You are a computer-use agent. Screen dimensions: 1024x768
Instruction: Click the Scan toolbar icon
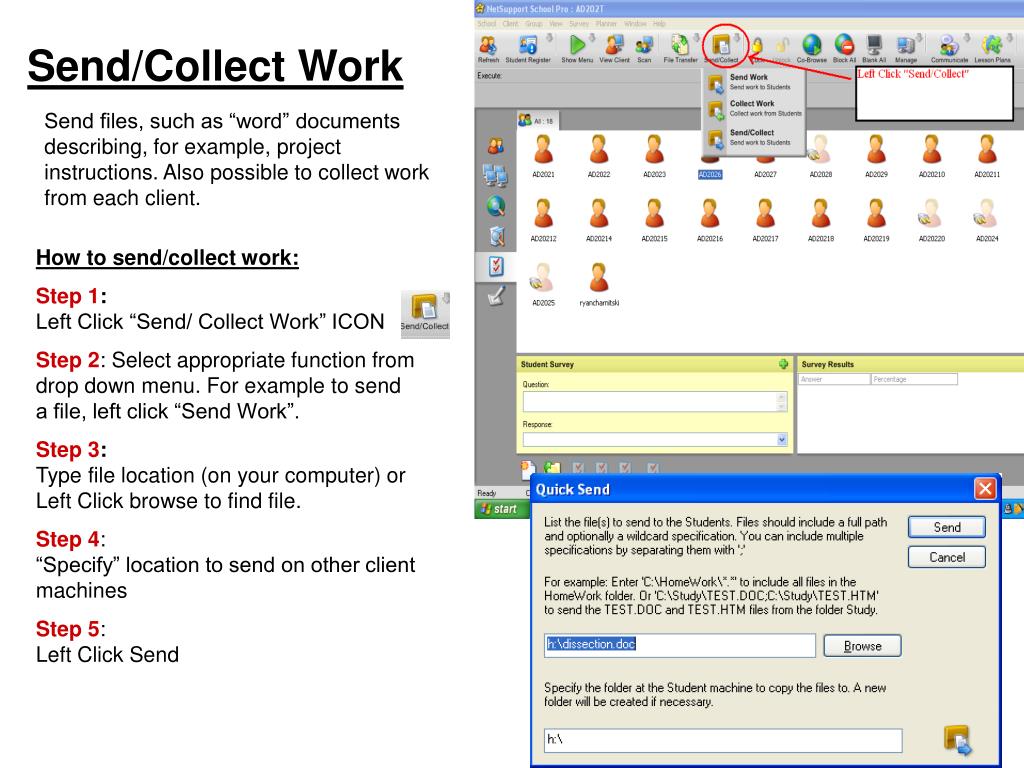pos(644,46)
